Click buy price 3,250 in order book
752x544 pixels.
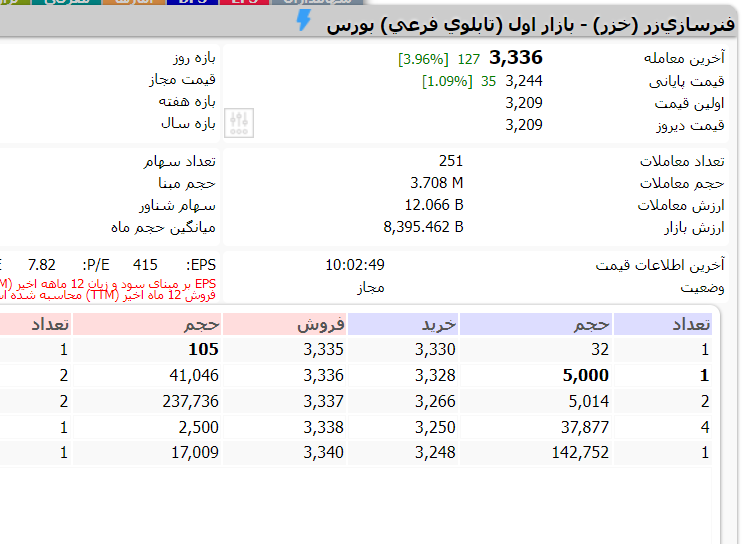point(435,427)
